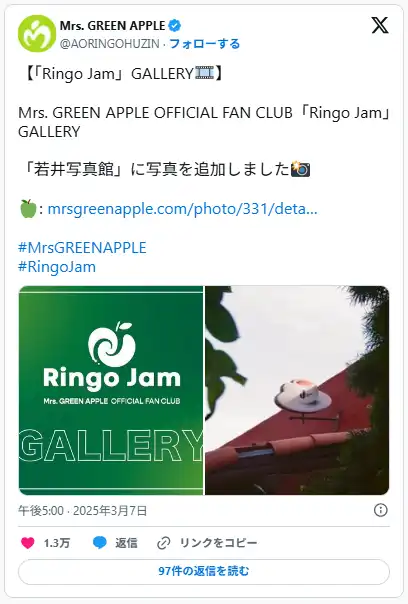Viewport: 408px width, 604px height.
Task: Click the フォローする follow link
Action: (205, 44)
